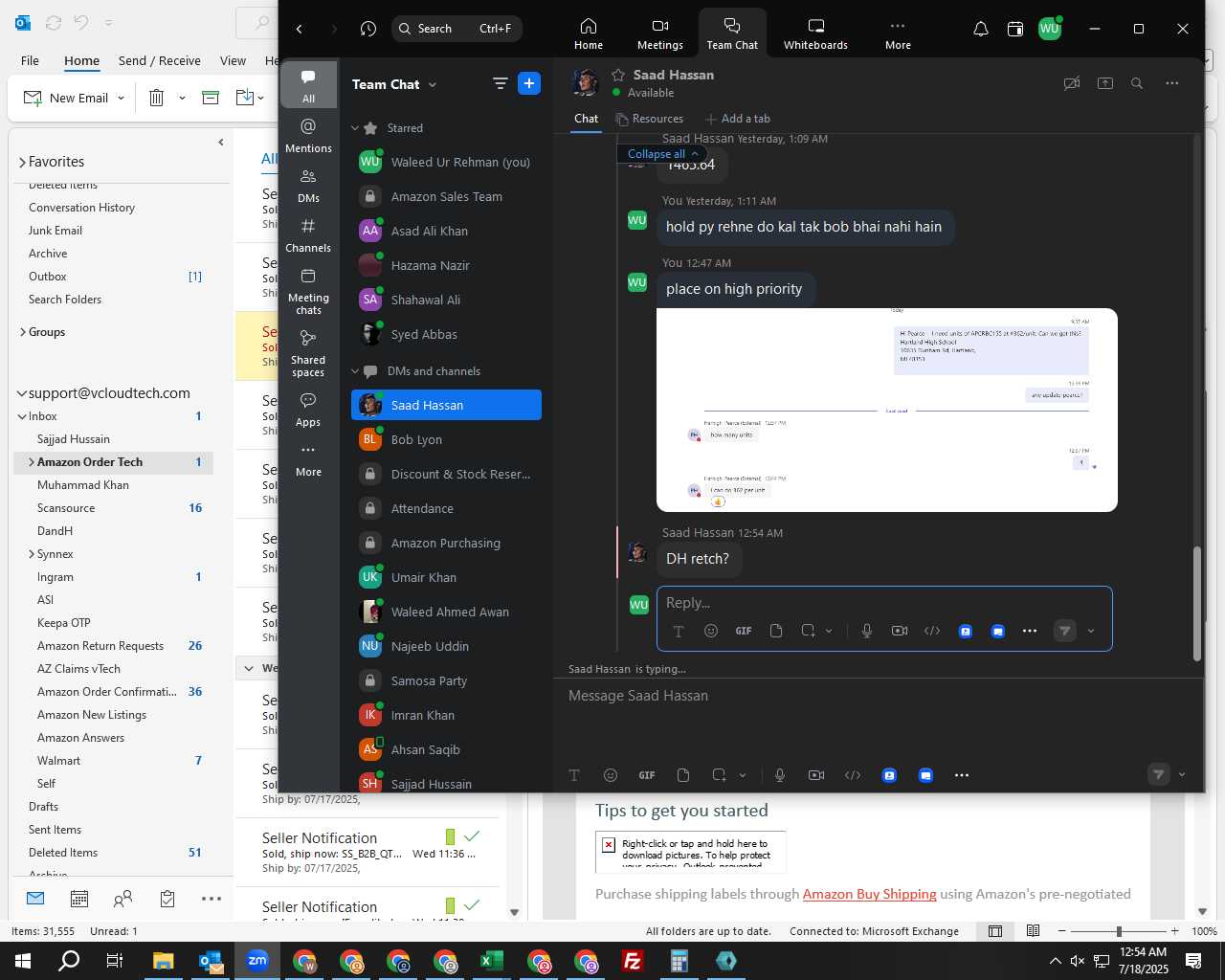Open the sidebar More options
Image resolution: width=1225 pixels, height=980 pixels.
pos(308,459)
